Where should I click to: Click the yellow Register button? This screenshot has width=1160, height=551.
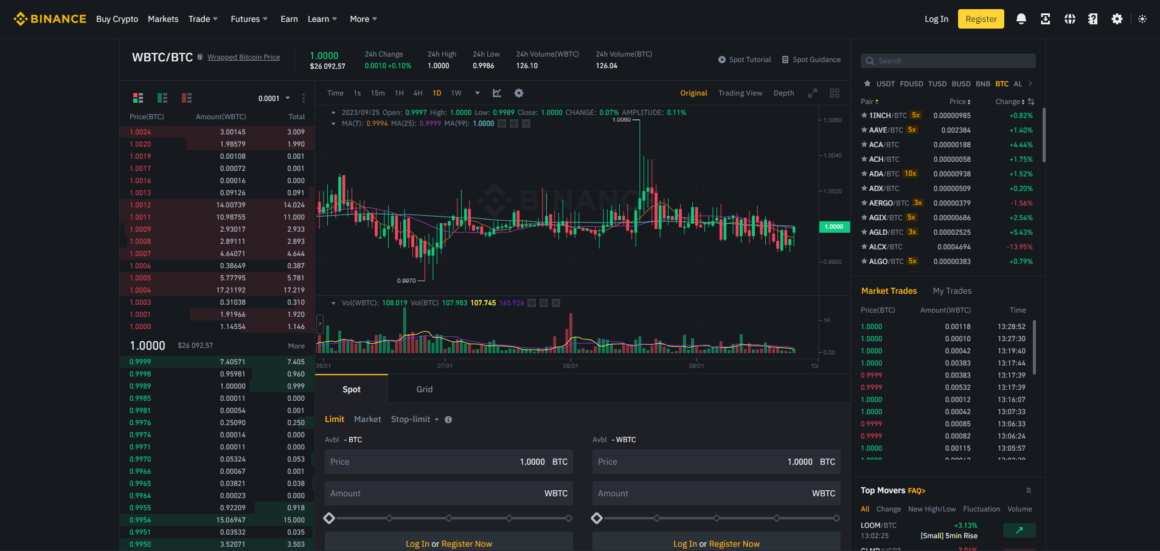pyautogui.click(x=980, y=19)
